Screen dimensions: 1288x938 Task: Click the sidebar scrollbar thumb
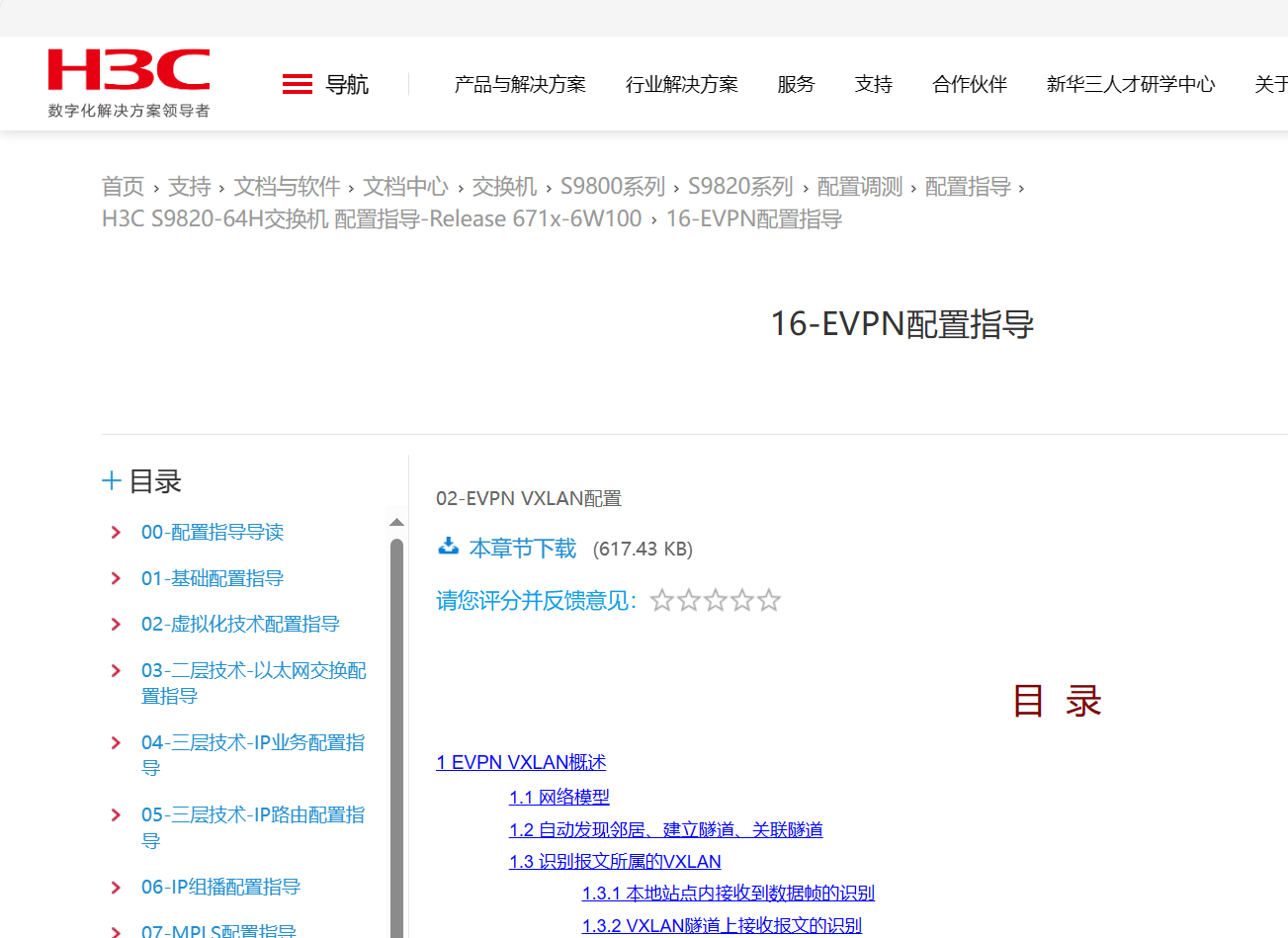396,737
